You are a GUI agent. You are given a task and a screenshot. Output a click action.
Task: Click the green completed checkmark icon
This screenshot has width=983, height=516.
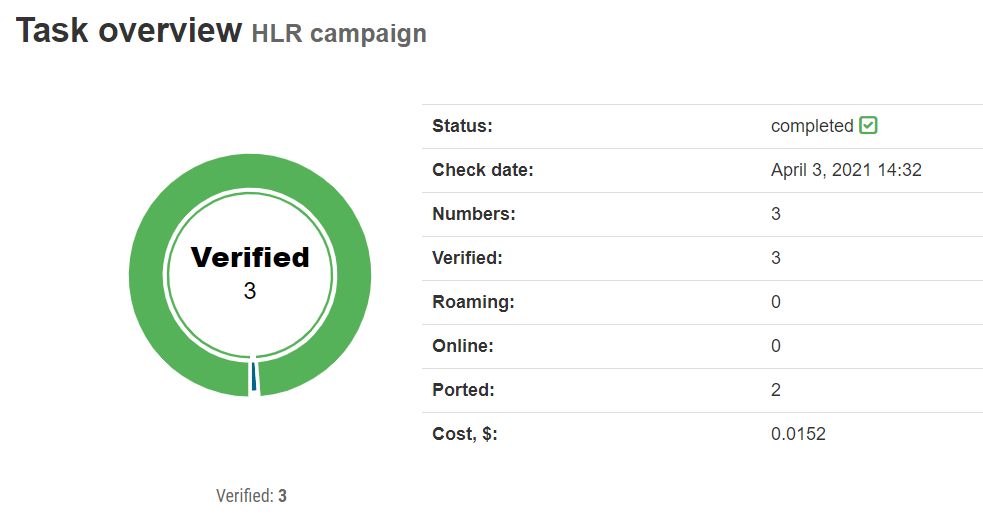tap(868, 126)
